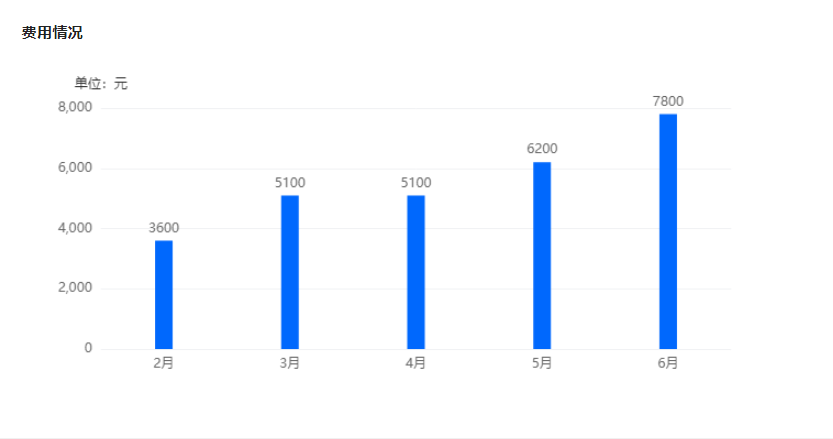Select the blue bar for 3月
833x439 pixels.
[x=290, y=272]
